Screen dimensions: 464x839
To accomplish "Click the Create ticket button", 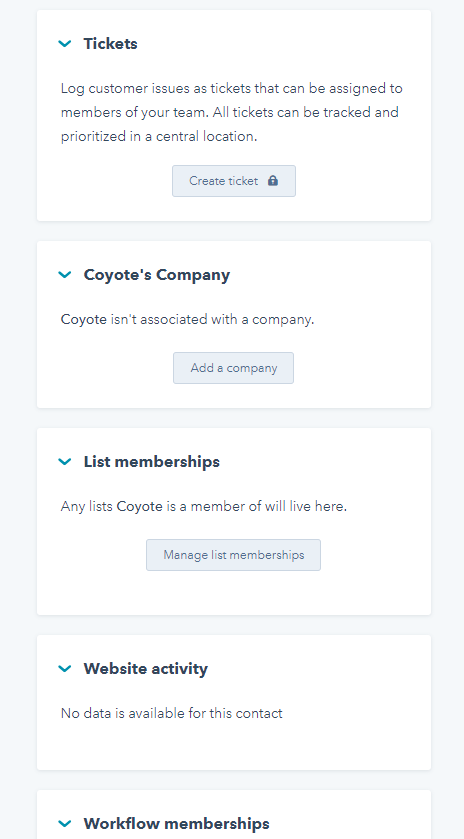I will click(x=234, y=181).
